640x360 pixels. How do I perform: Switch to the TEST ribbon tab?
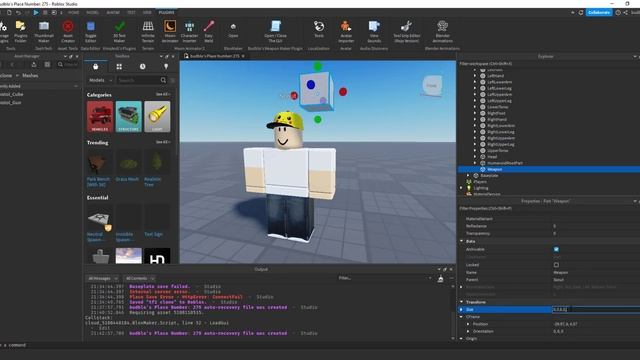131,13
